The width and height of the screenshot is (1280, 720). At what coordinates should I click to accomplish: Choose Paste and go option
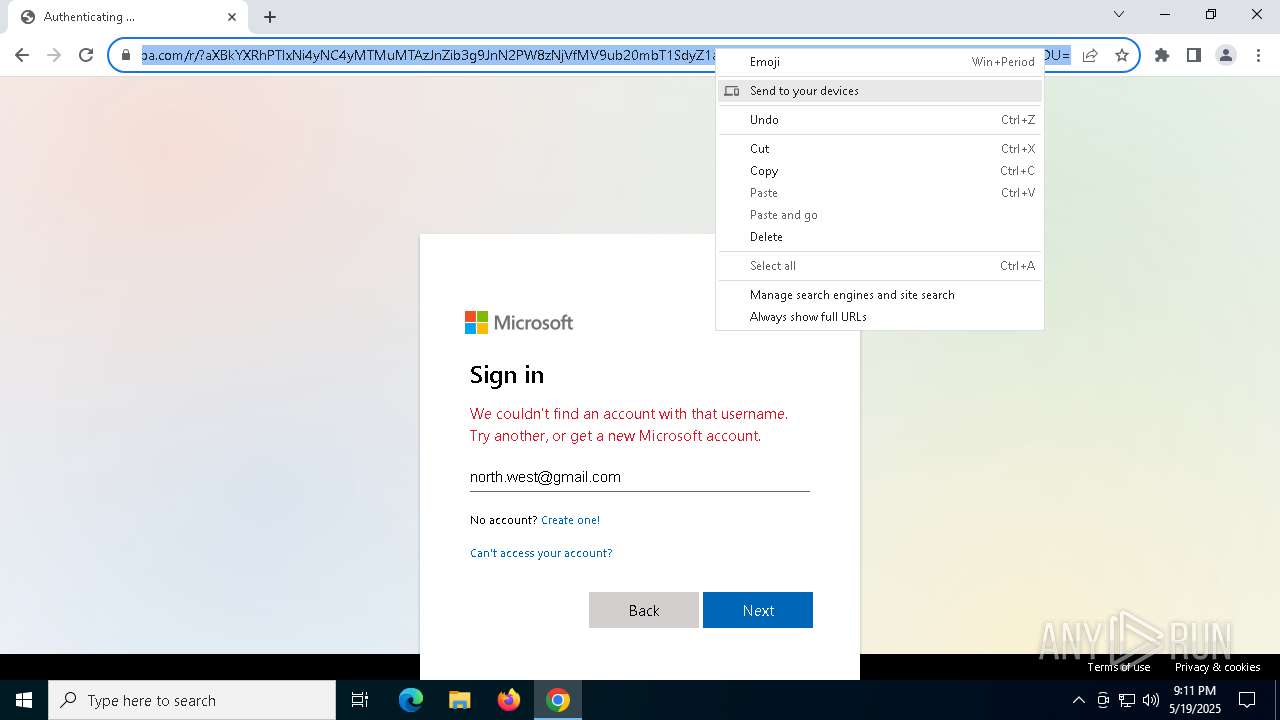click(880, 215)
